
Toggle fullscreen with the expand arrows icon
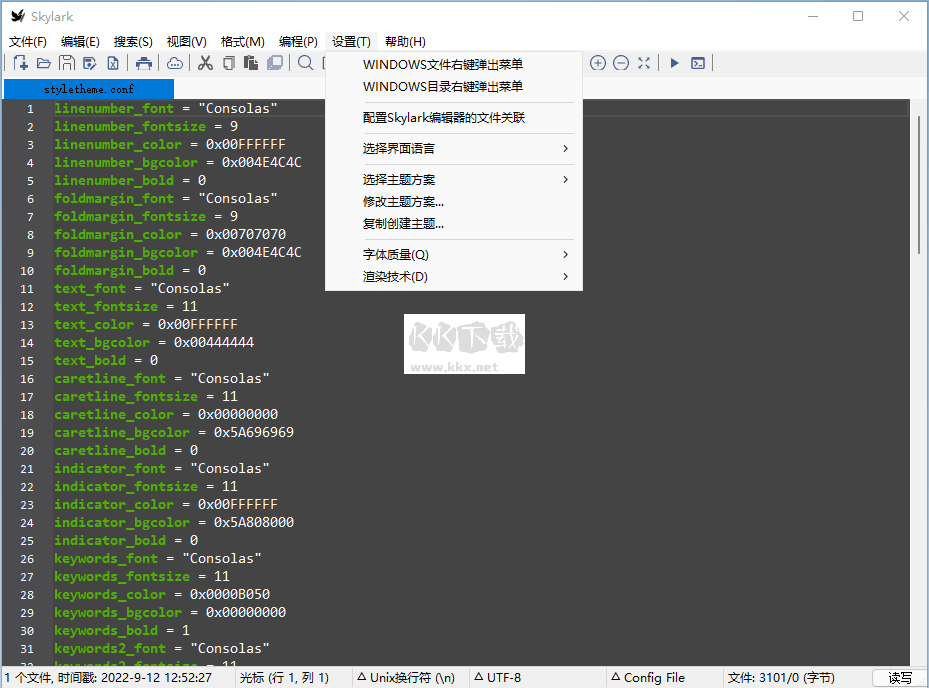click(644, 62)
